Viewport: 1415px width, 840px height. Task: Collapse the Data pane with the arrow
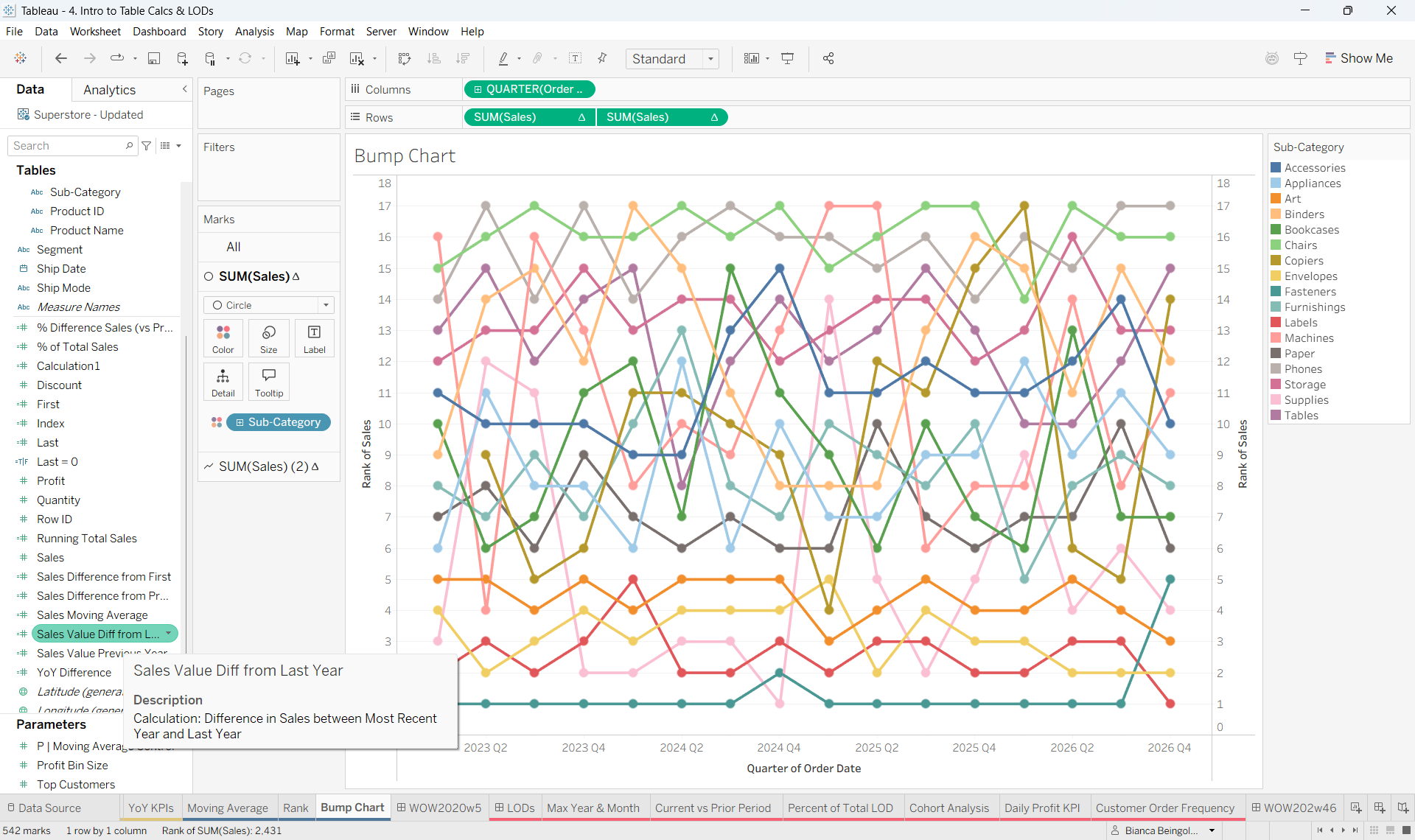(x=185, y=89)
